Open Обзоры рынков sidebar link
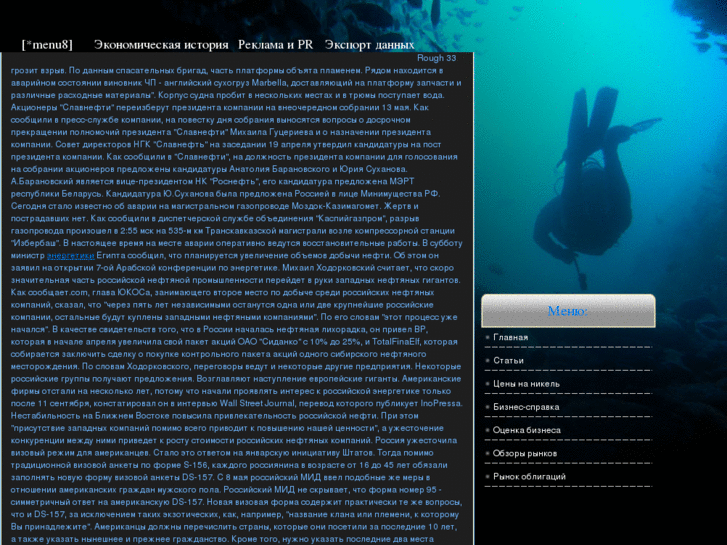The image size is (727, 545). pyautogui.click(x=525, y=453)
